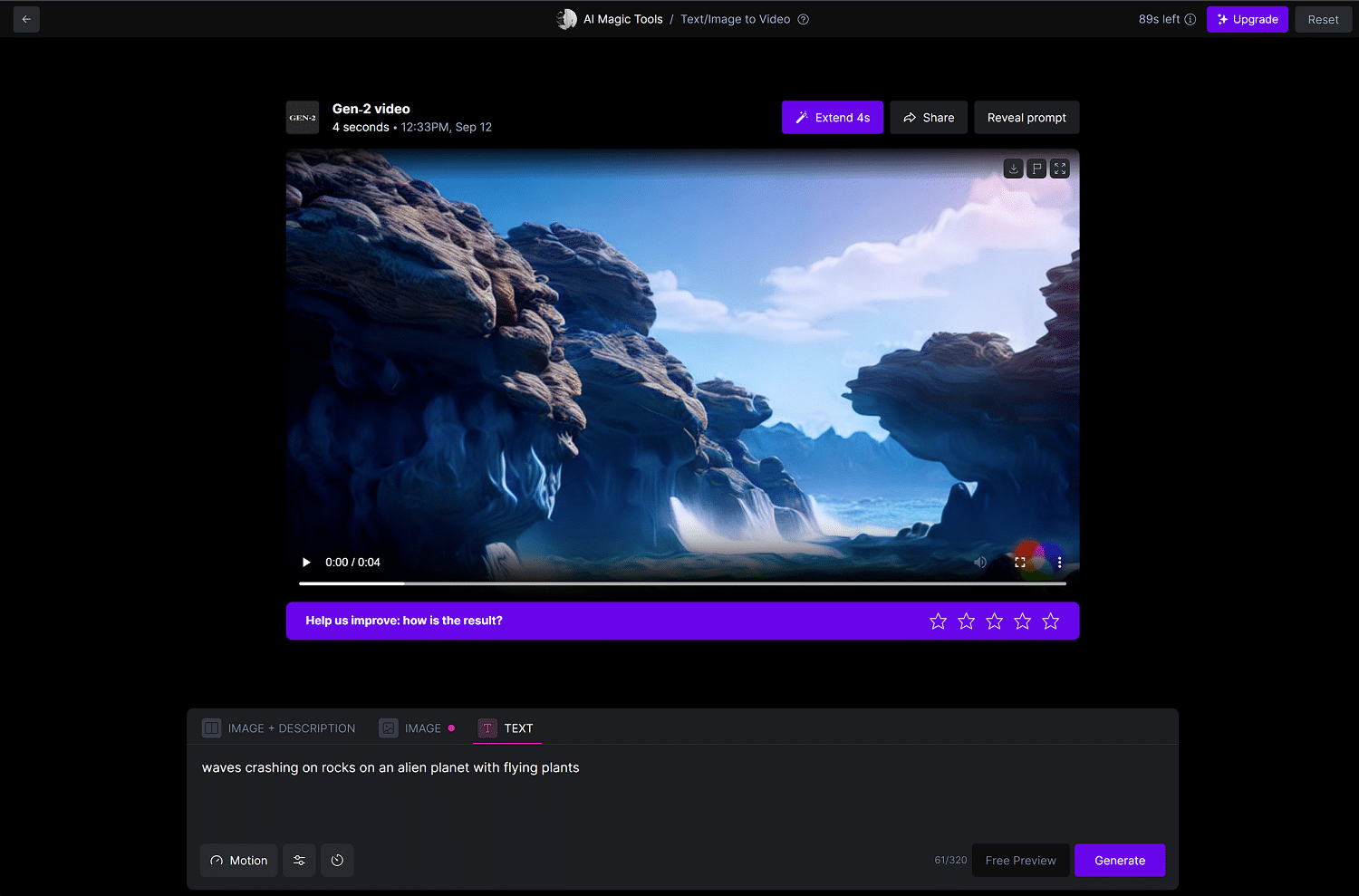Click Extend 4s button
This screenshot has height=896, width=1359.
pos(832,118)
